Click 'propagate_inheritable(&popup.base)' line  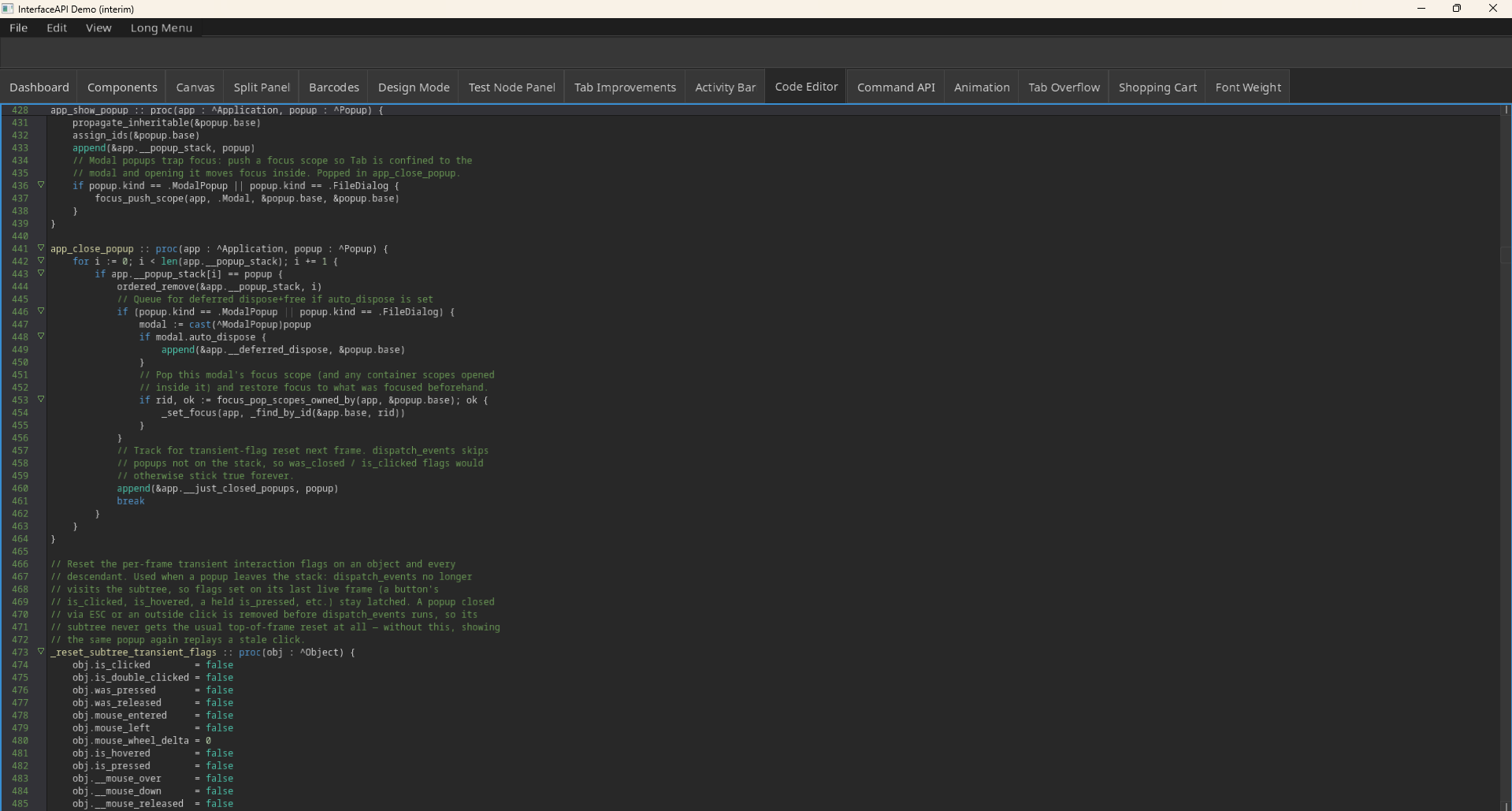coord(166,123)
